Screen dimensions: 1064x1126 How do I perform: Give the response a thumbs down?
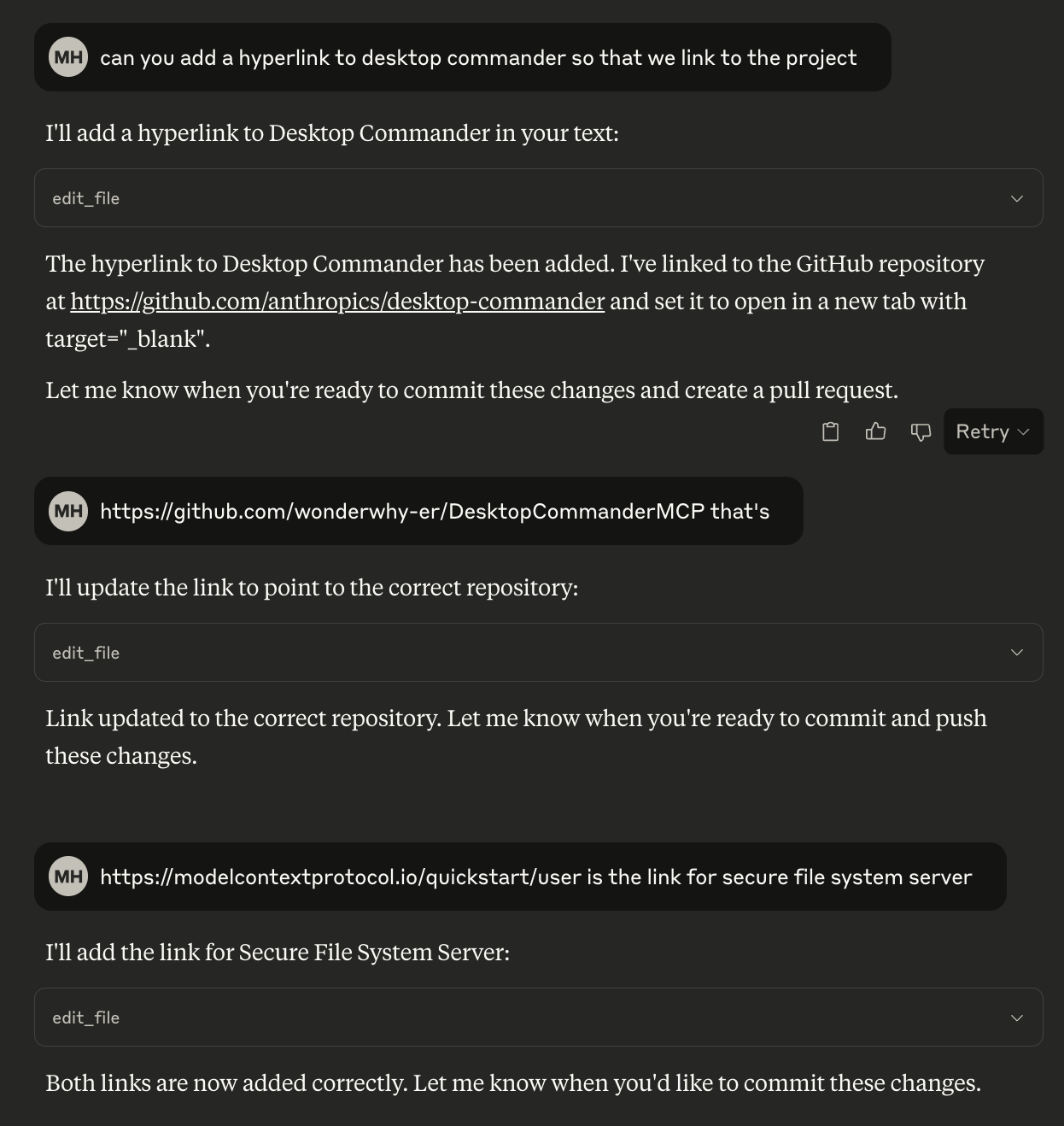[921, 431]
